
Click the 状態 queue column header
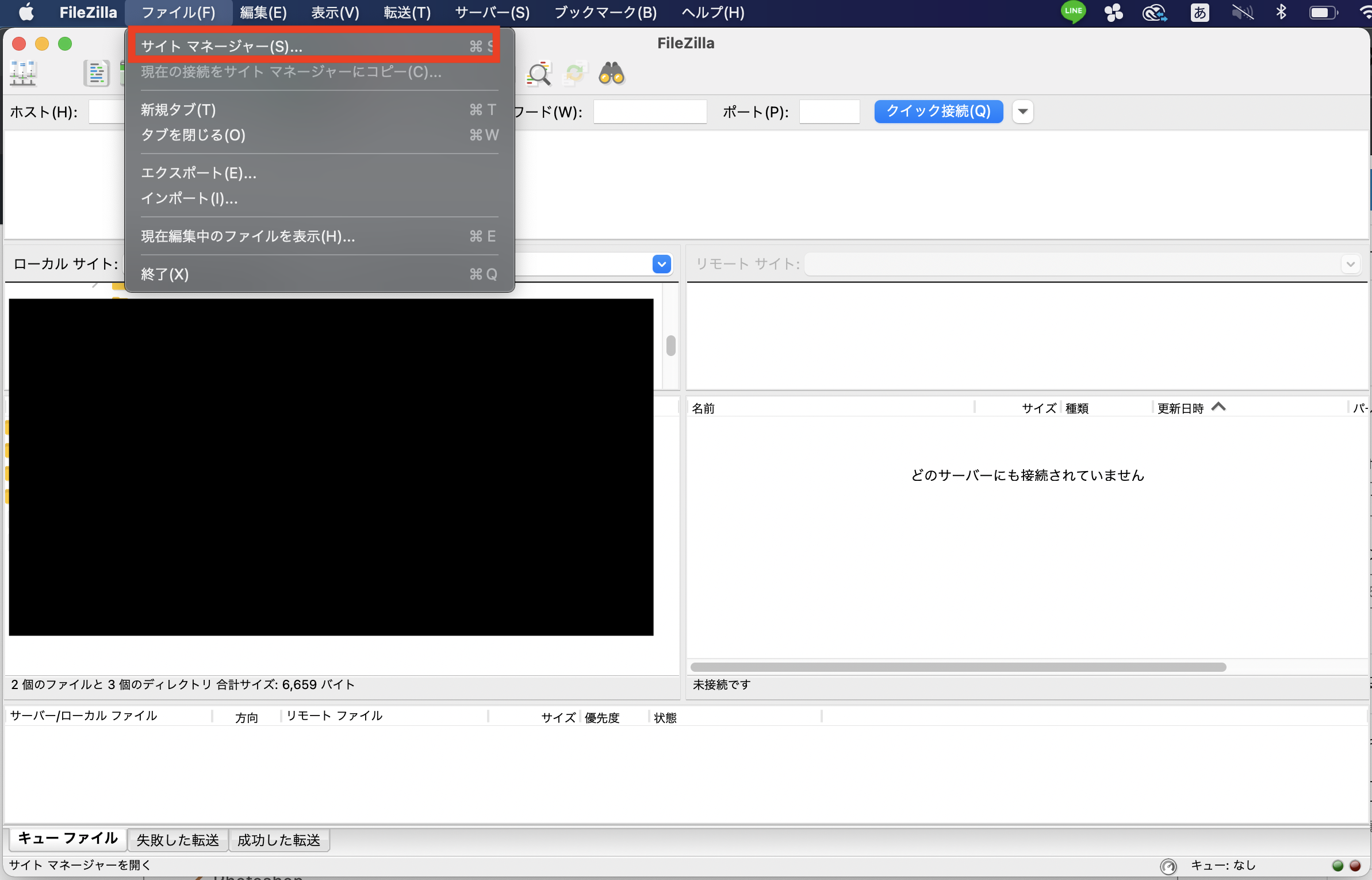pos(735,717)
